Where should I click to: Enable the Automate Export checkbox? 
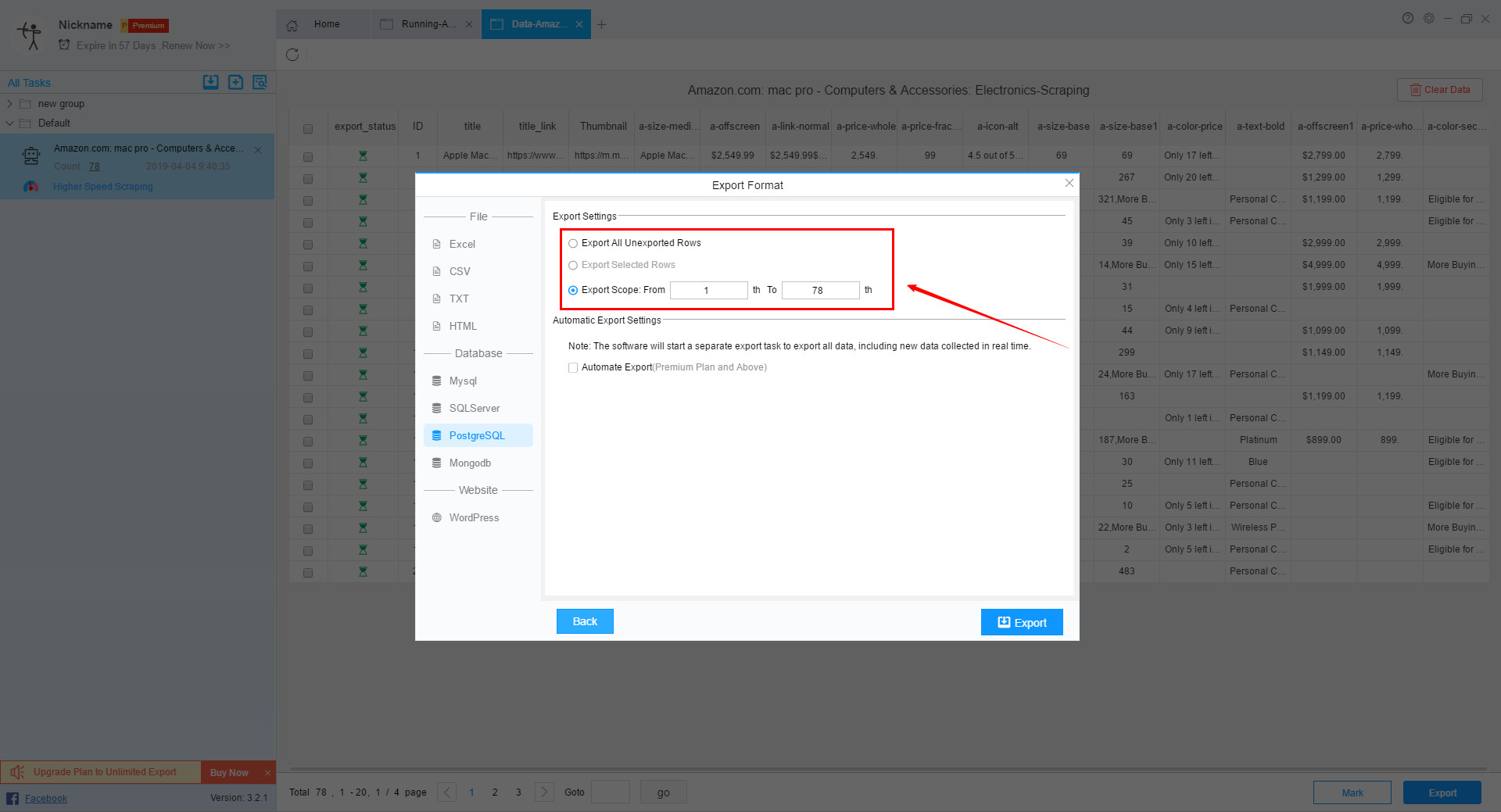[573, 367]
